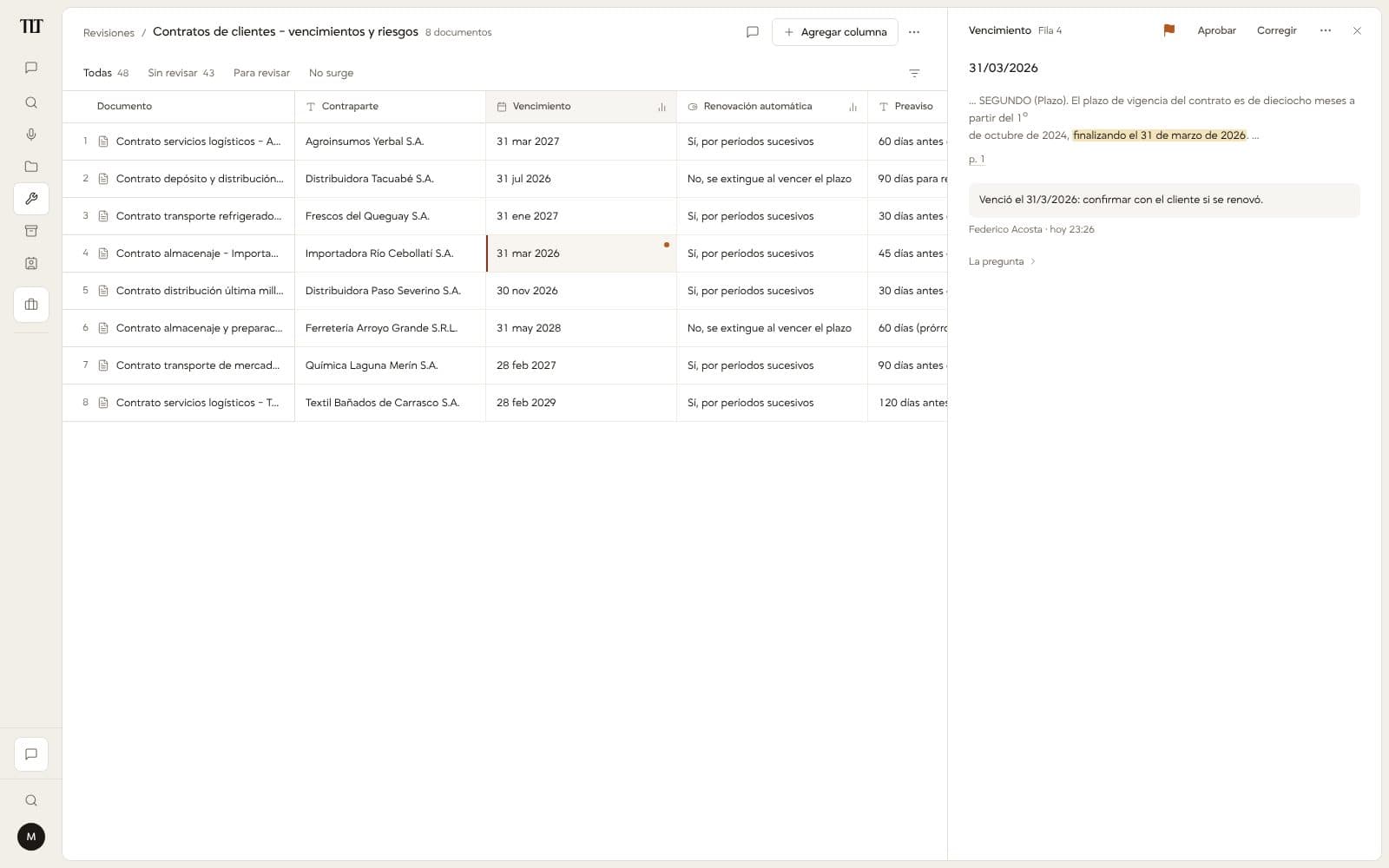Image resolution: width=1389 pixels, height=868 pixels.
Task: Click Agregar columna button
Action: pyautogui.click(x=835, y=32)
